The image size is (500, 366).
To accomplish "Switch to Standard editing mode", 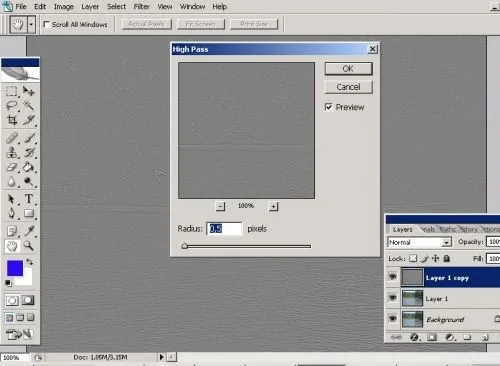I will point(12,301).
